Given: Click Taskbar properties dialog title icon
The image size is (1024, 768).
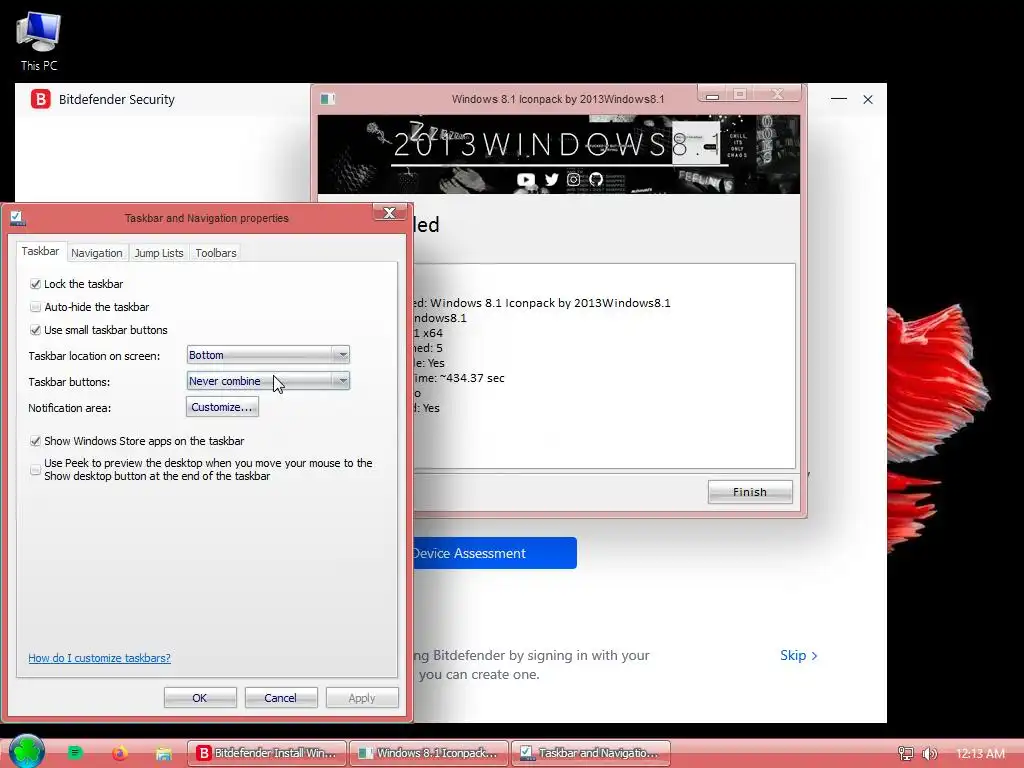Looking at the screenshot, I should 18,218.
